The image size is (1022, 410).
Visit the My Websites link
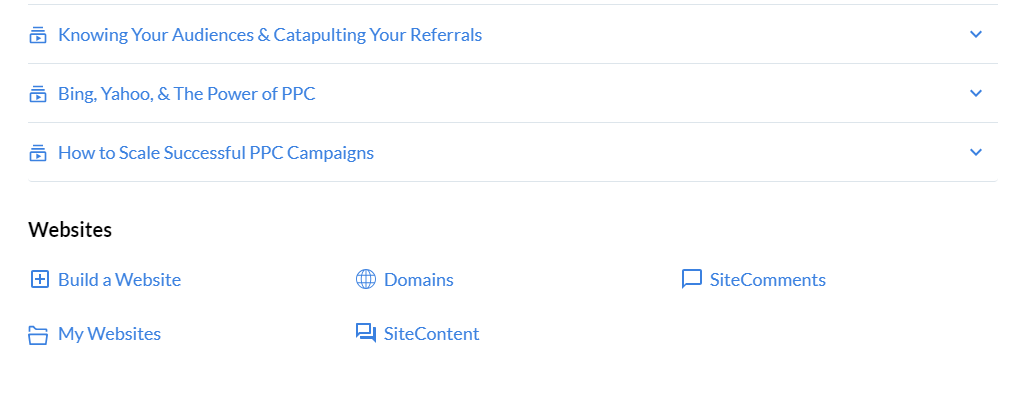click(110, 334)
